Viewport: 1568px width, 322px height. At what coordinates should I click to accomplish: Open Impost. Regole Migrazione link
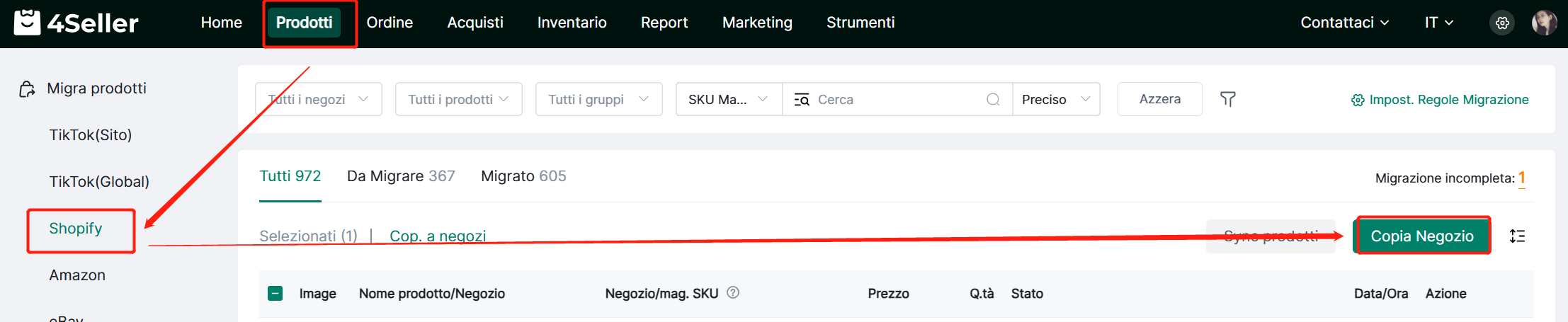[1440, 100]
